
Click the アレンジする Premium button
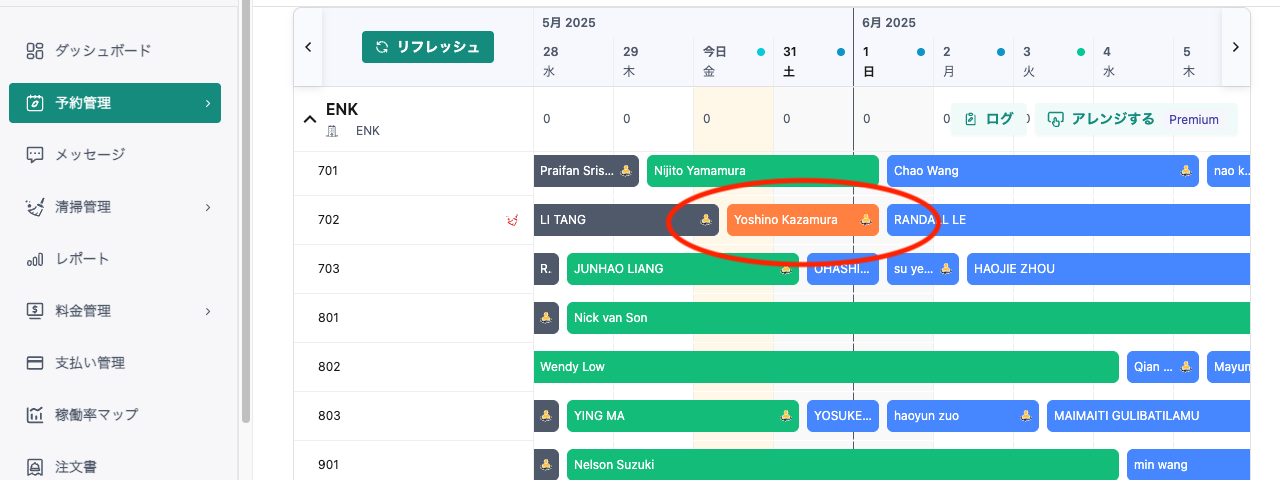click(1135, 119)
